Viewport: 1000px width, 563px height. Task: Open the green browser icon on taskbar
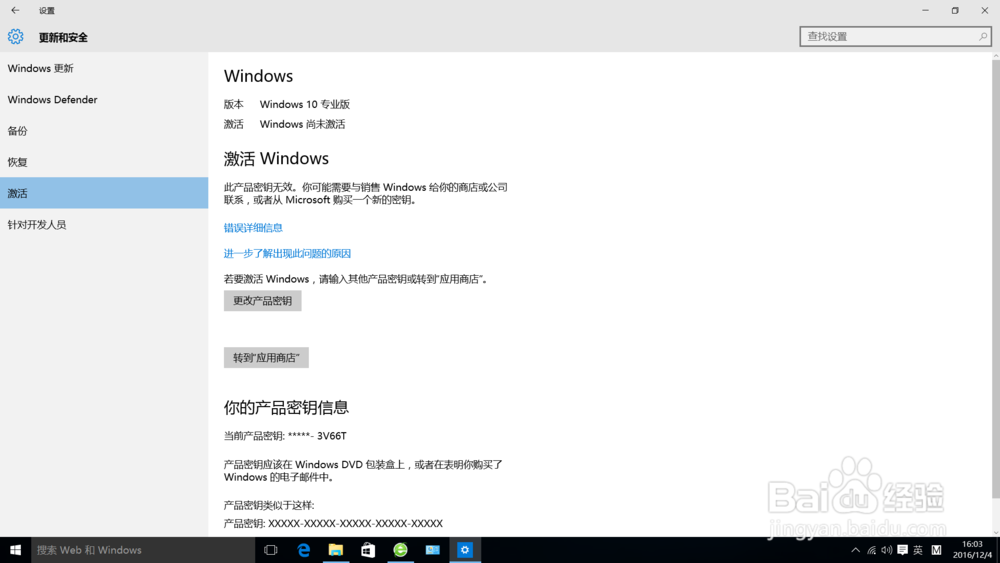tap(401, 550)
